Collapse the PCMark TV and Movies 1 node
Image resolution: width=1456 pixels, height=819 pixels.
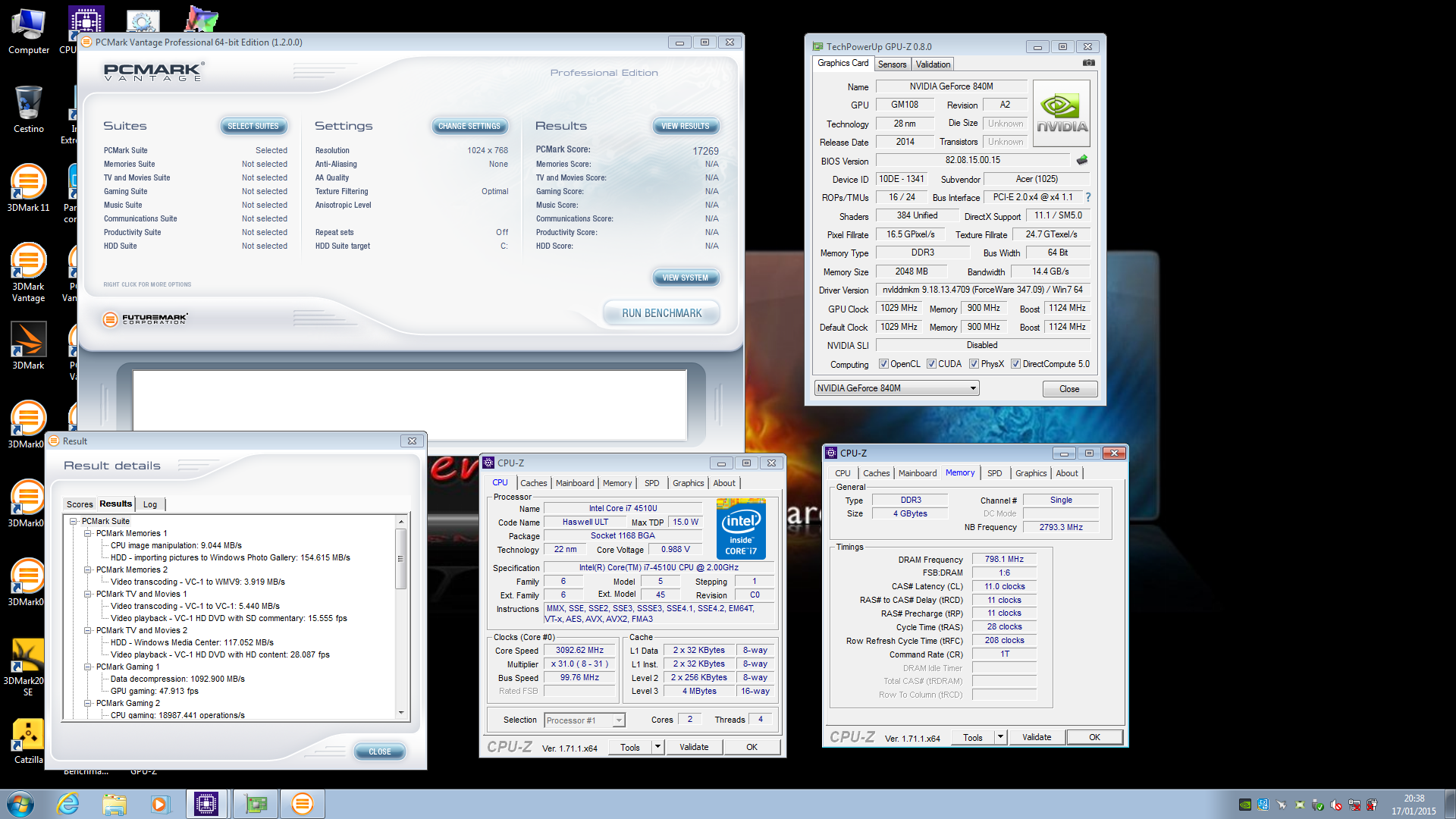[x=88, y=594]
